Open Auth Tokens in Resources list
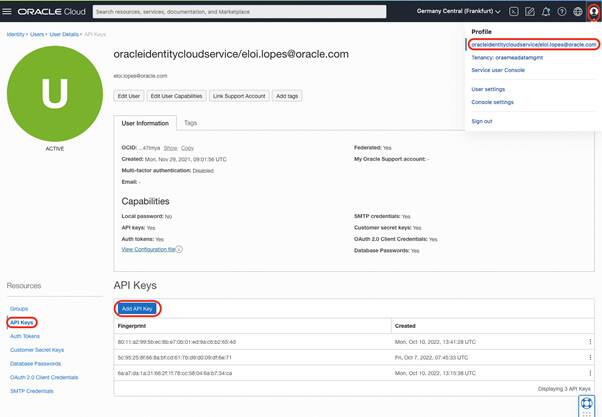This screenshot has height=417, width=602. pos(25,336)
